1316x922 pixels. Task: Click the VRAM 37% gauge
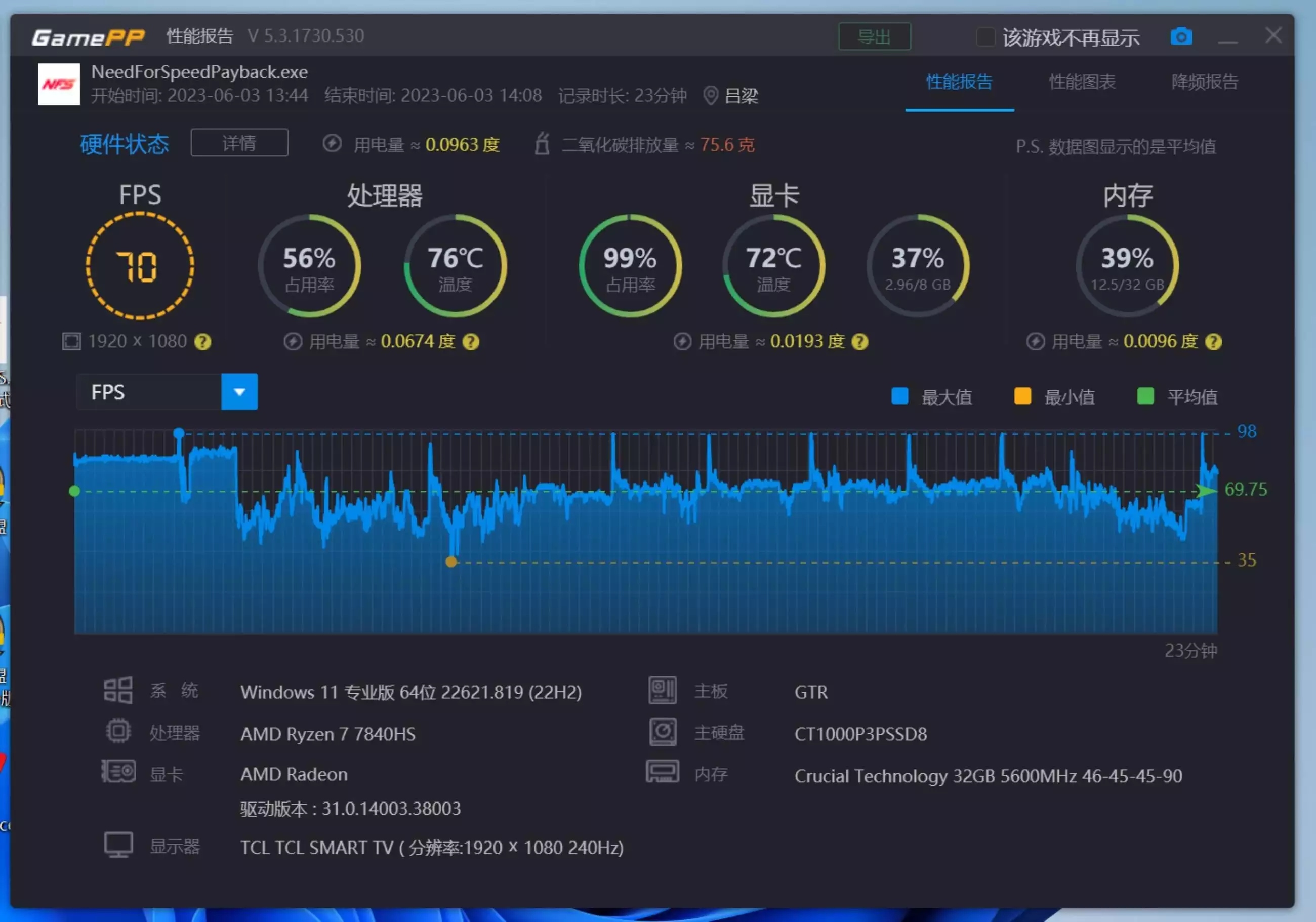918,265
